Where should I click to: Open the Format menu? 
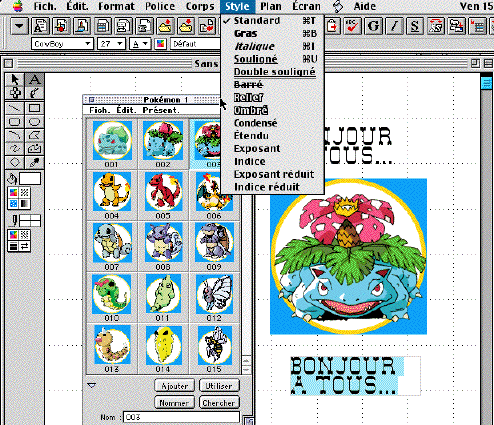tap(116, 6)
